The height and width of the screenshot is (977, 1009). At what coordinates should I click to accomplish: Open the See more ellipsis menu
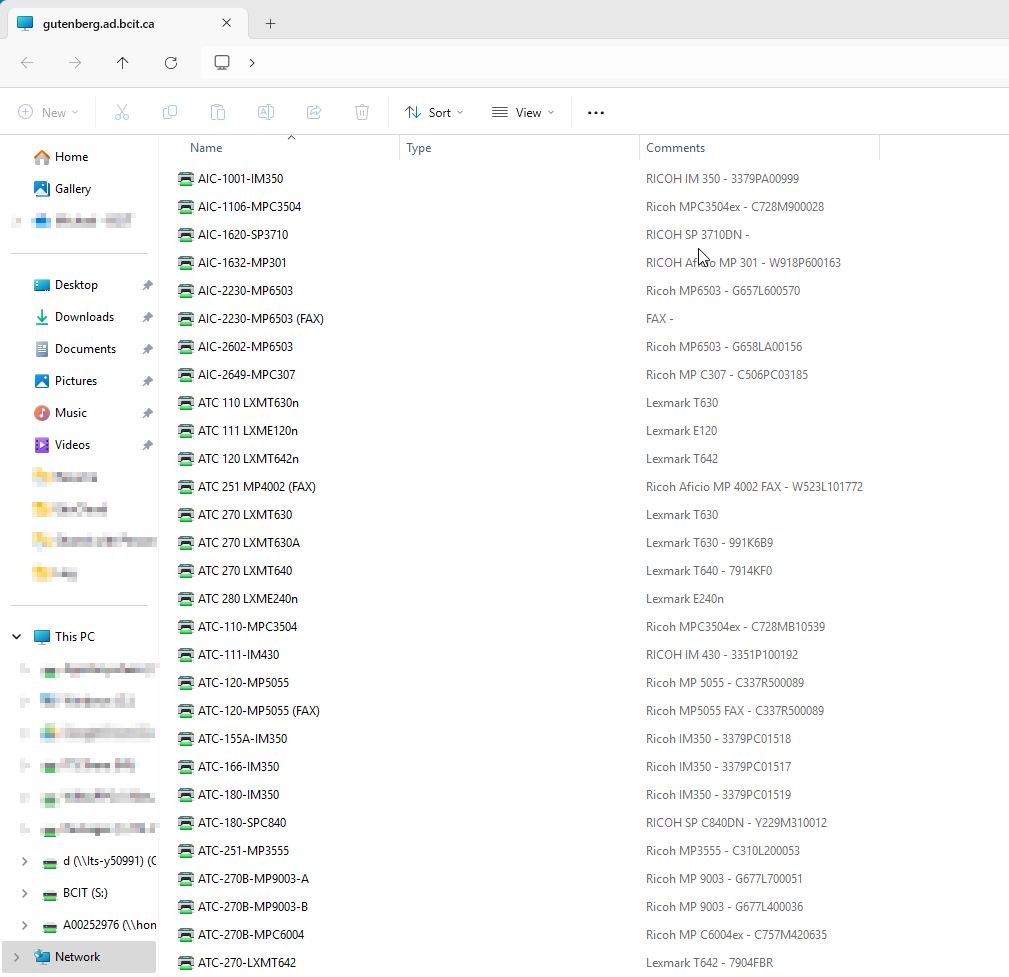click(596, 113)
